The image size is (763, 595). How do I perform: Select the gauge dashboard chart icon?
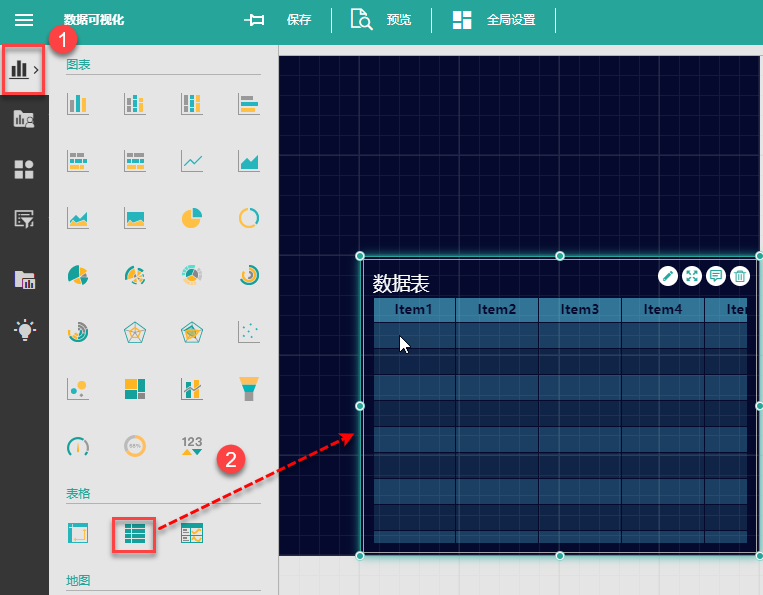click(x=78, y=445)
